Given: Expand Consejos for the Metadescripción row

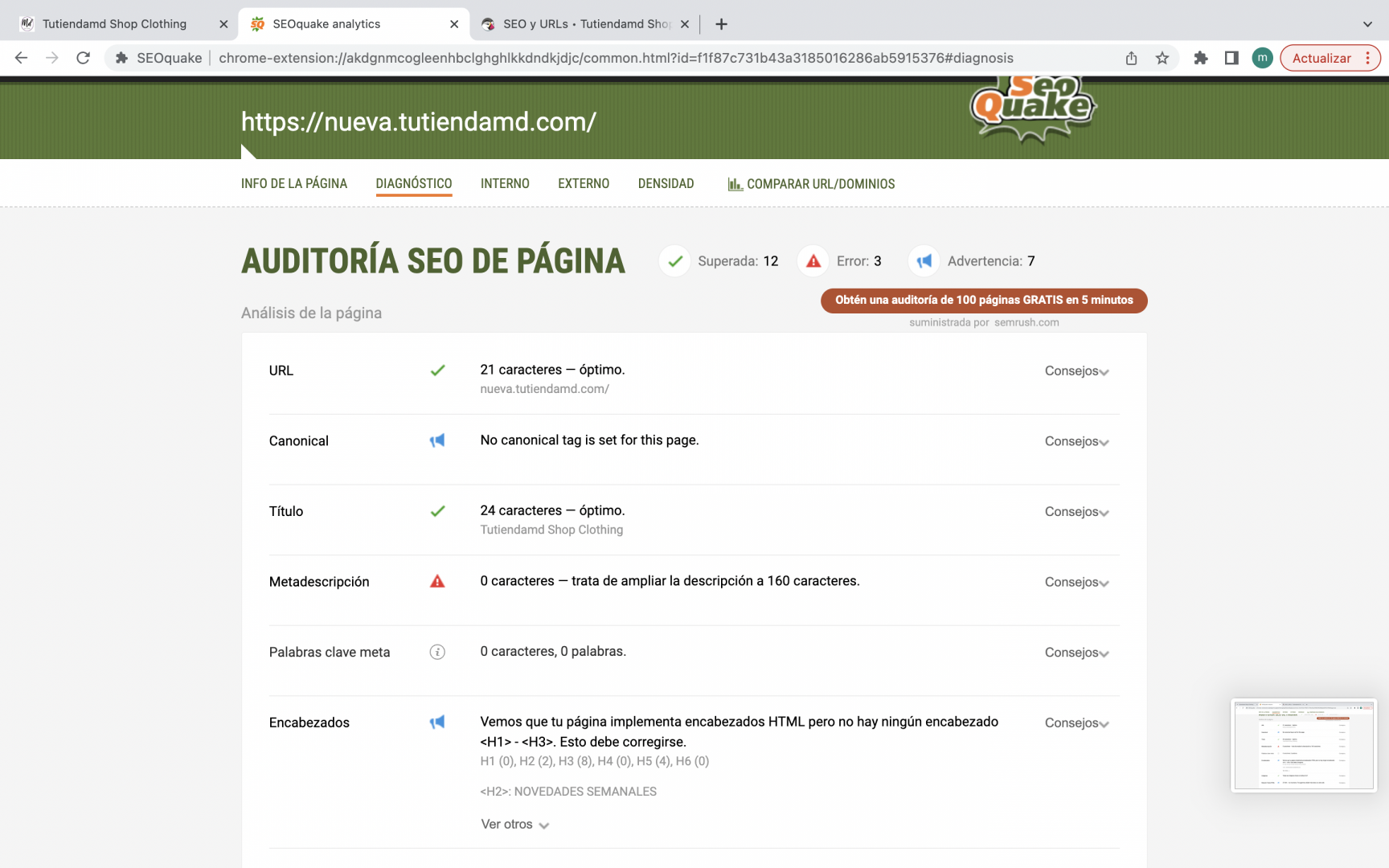Looking at the screenshot, I should (x=1077, y=582).
